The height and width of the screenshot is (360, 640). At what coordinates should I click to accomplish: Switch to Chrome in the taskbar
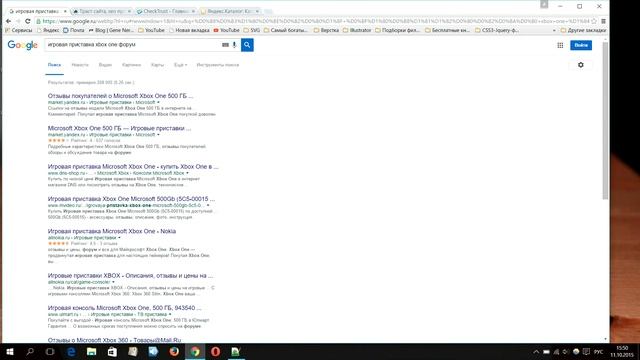click(195, 351)
